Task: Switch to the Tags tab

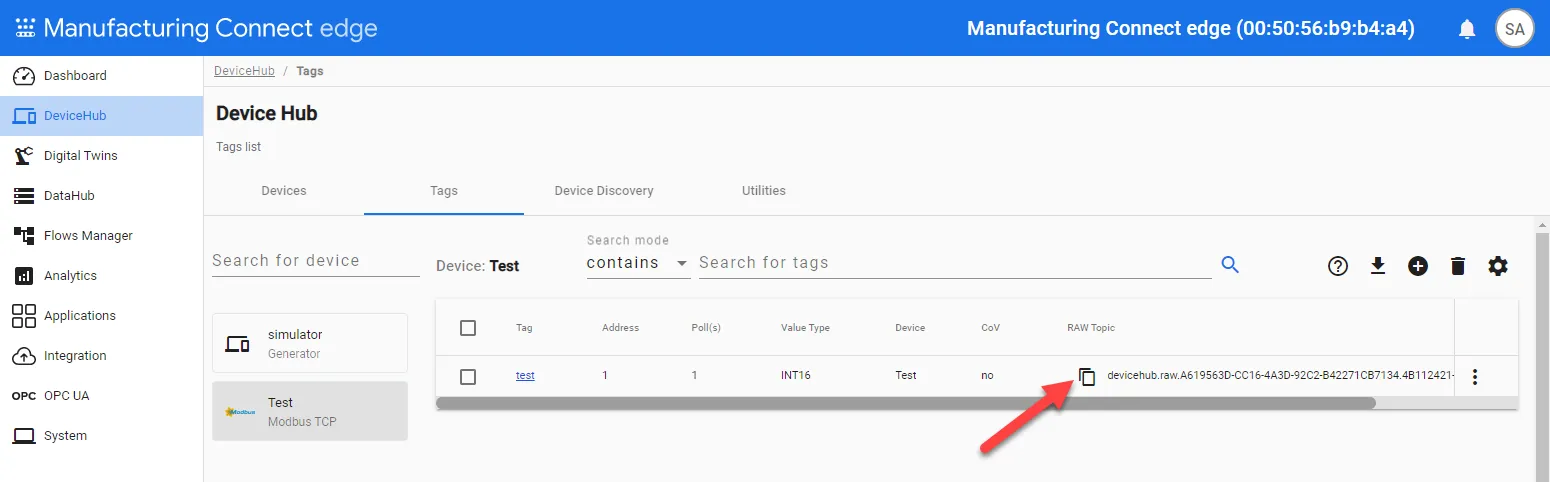Action: pos(444,191)
